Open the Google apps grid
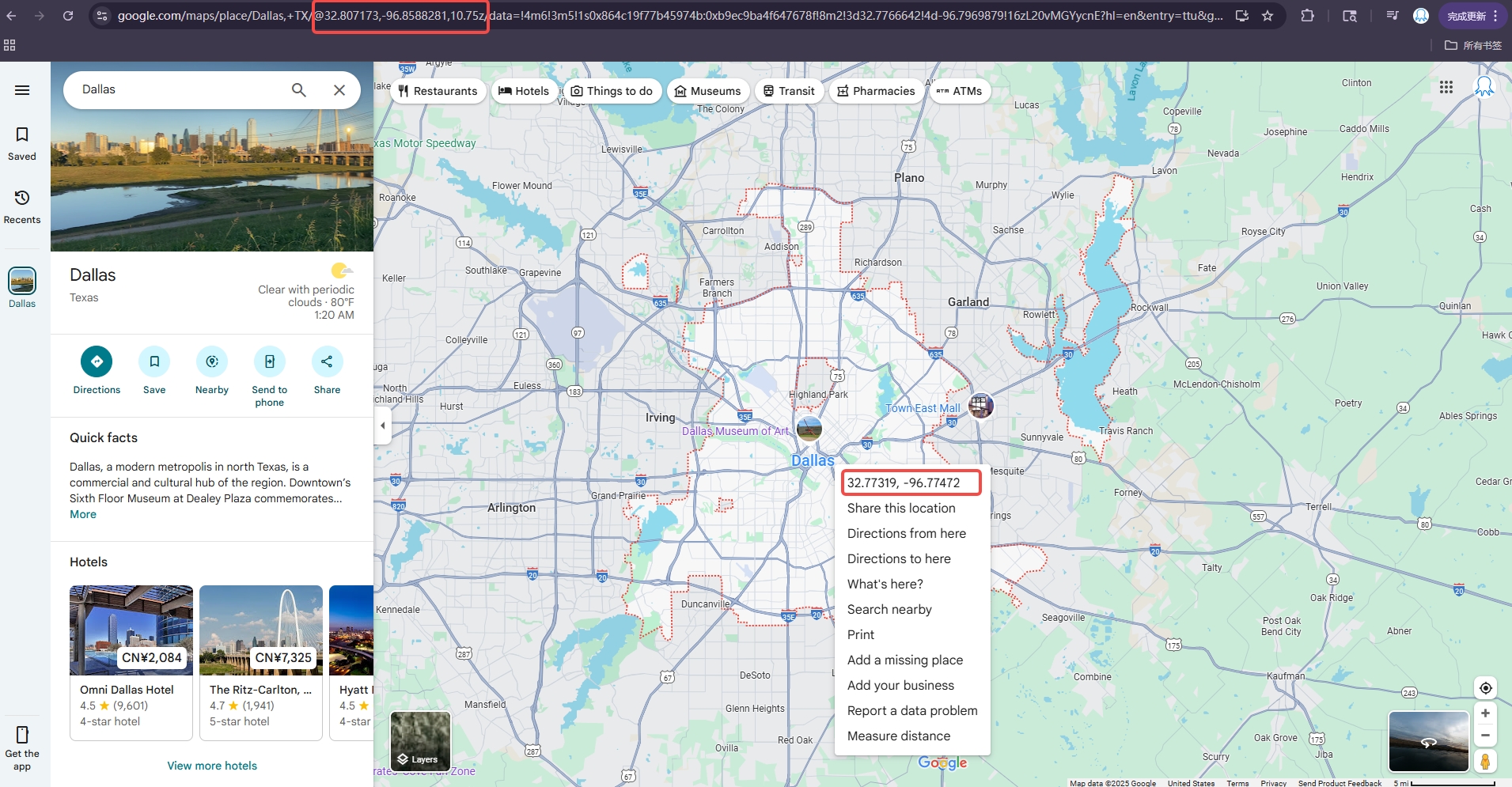The width and height of the screenshot is (1512, 787). (1446, 87)
